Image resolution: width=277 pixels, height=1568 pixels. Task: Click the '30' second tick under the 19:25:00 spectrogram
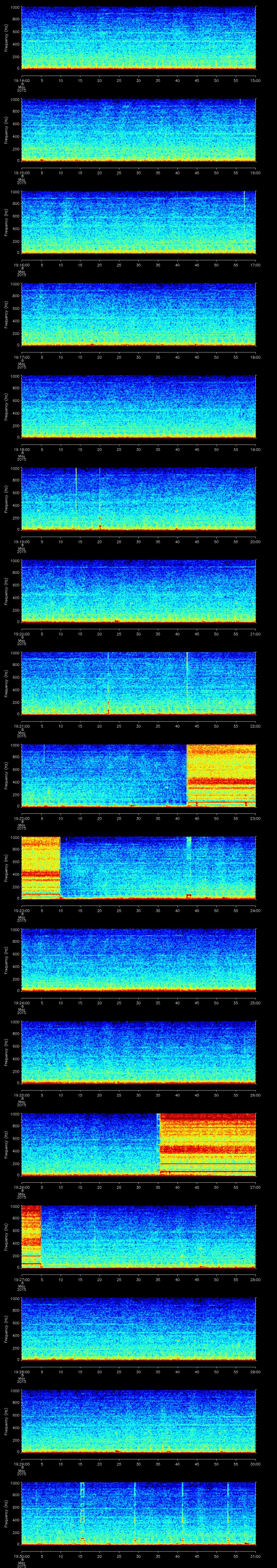pos(138,1095)
